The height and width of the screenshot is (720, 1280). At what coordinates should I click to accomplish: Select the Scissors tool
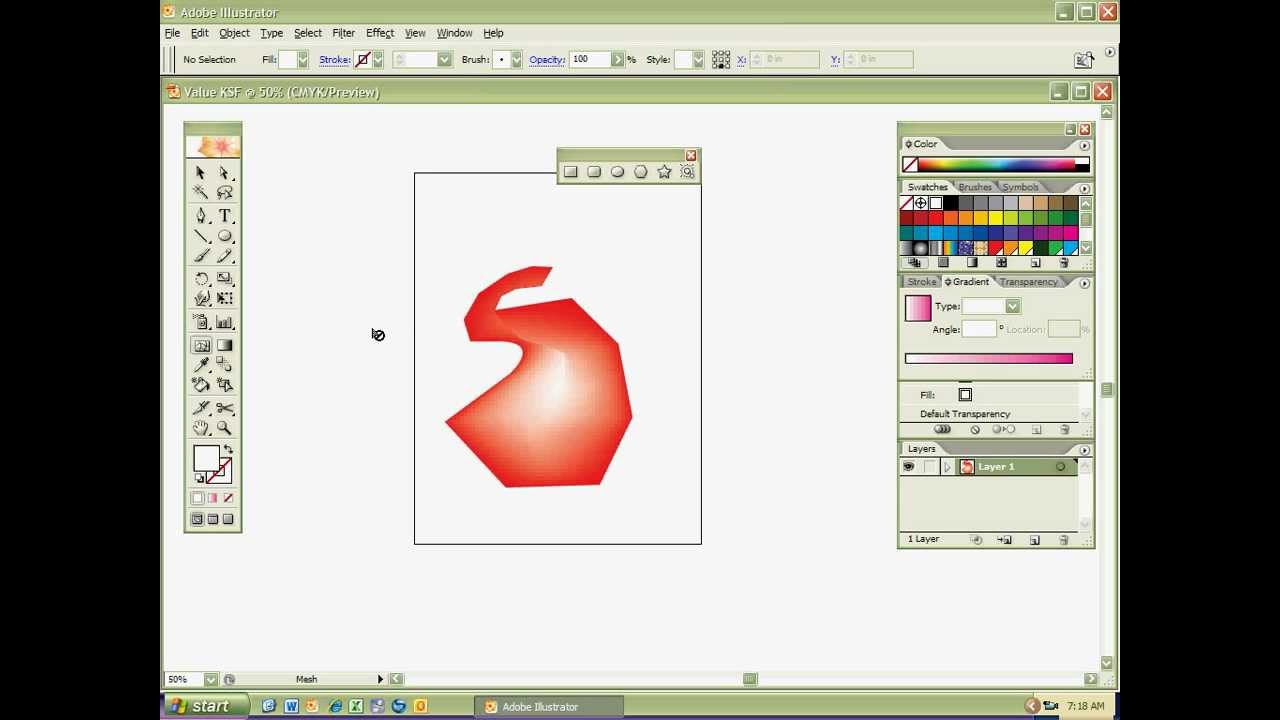224,408
